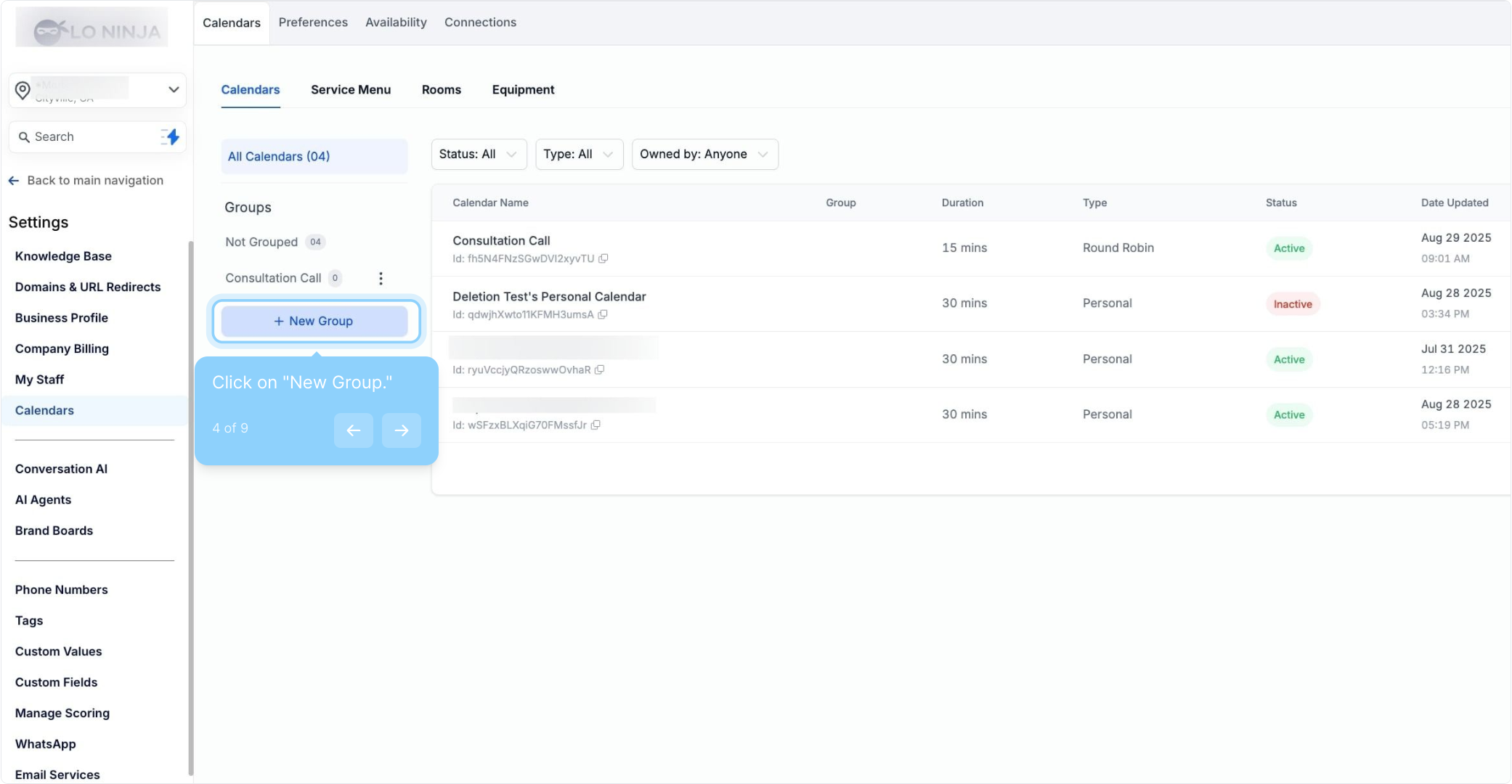Copy the calendar ID starting with ryuVccjy
This screenshot has height=784, width=1512.
(599, 369)
